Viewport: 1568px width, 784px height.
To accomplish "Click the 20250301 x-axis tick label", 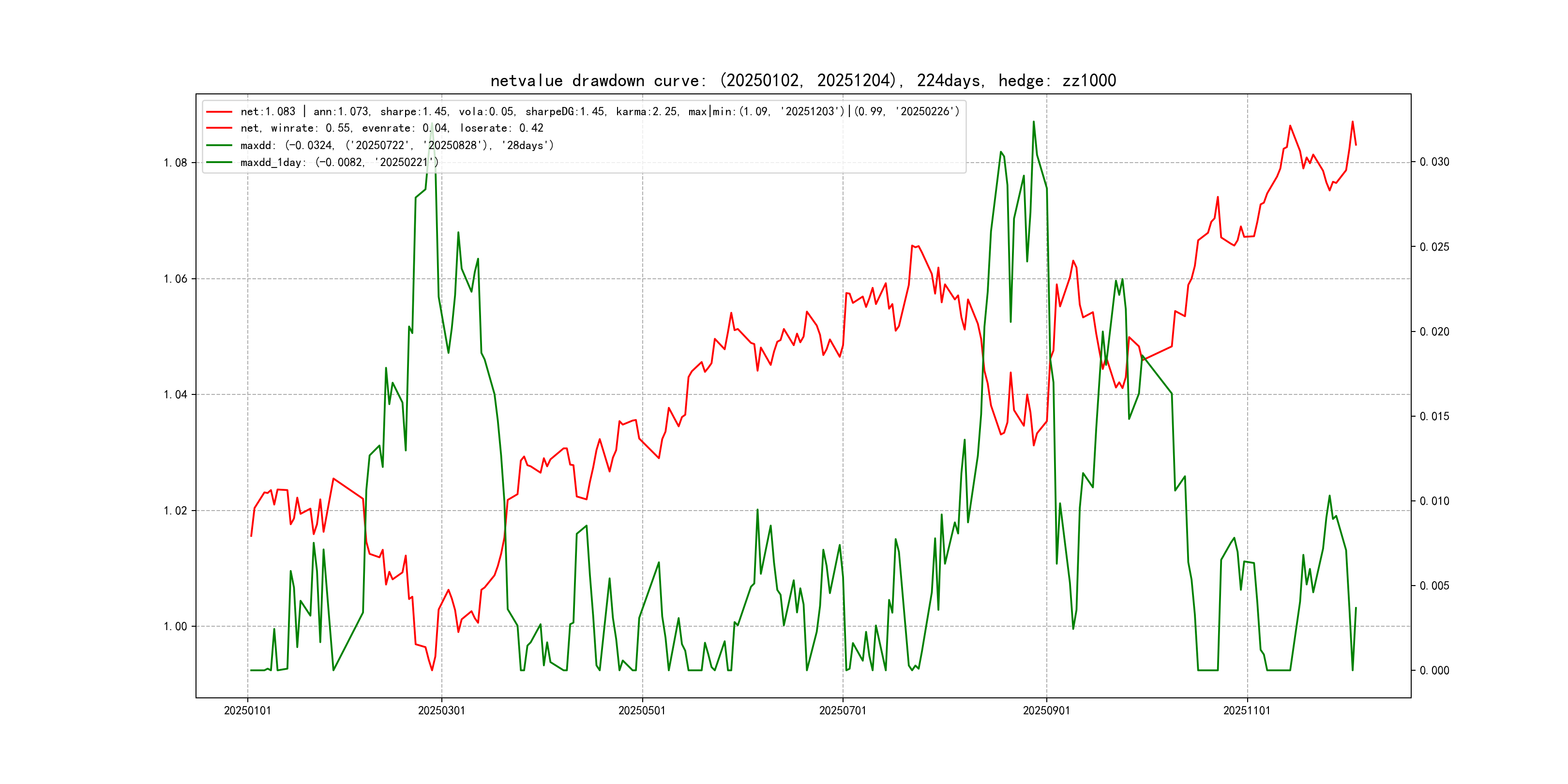I will coord(441,710).
